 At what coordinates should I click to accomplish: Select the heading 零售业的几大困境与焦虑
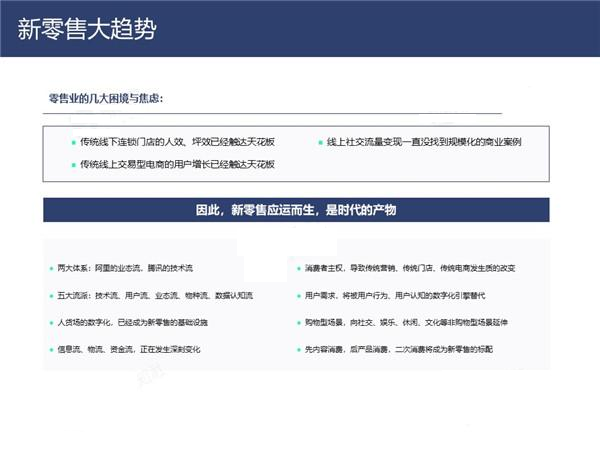[106, 99]
